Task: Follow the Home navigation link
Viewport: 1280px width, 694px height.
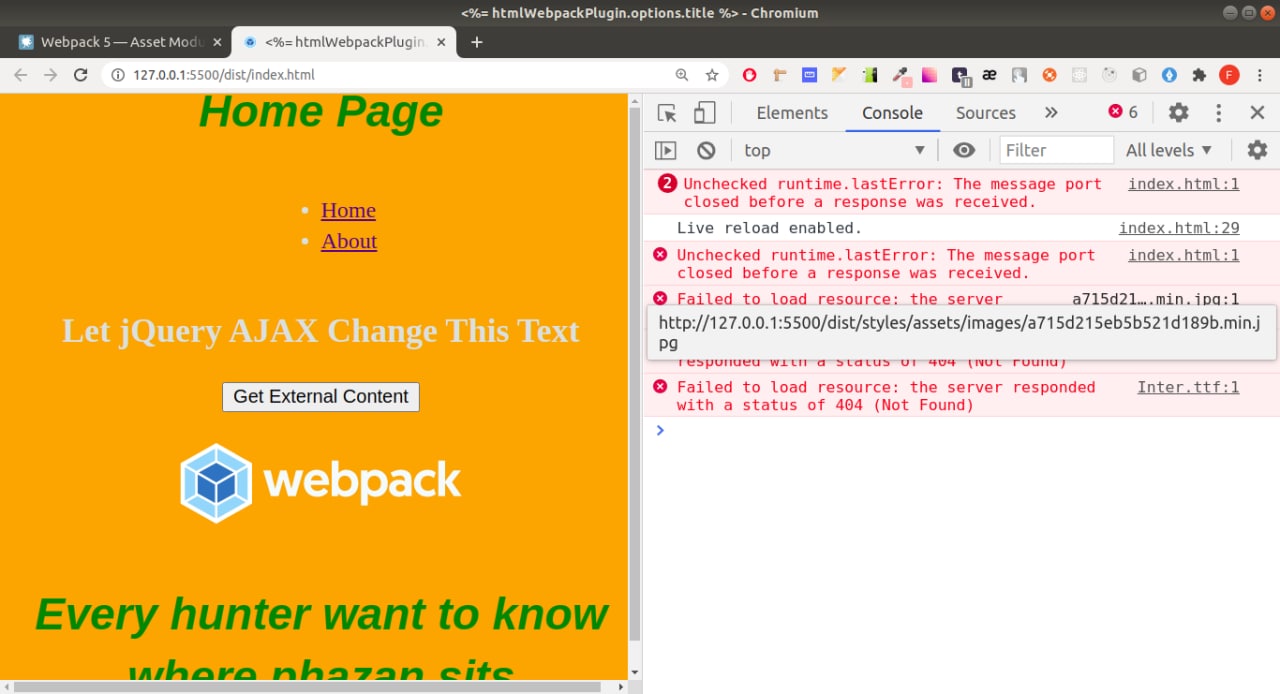Action: (348, 210)
